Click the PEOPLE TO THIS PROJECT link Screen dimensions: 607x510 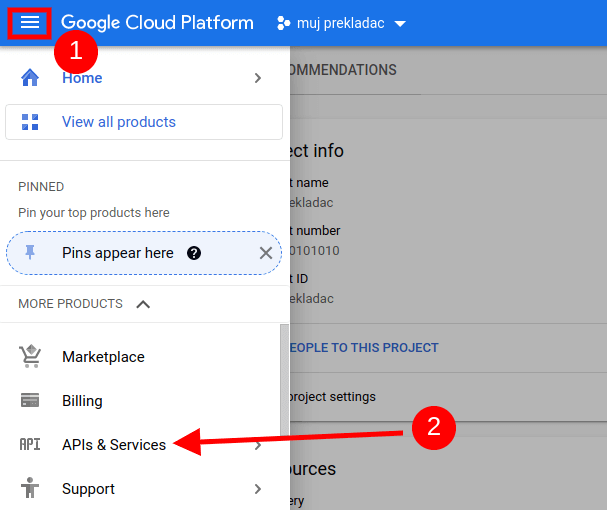(x=364, y=348)
